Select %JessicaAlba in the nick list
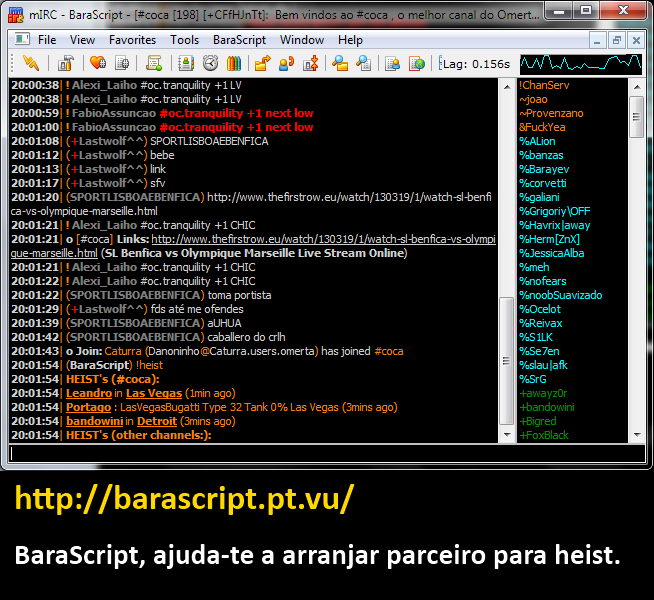This screenshot has width=654, height=600. [x=551, y=253]
